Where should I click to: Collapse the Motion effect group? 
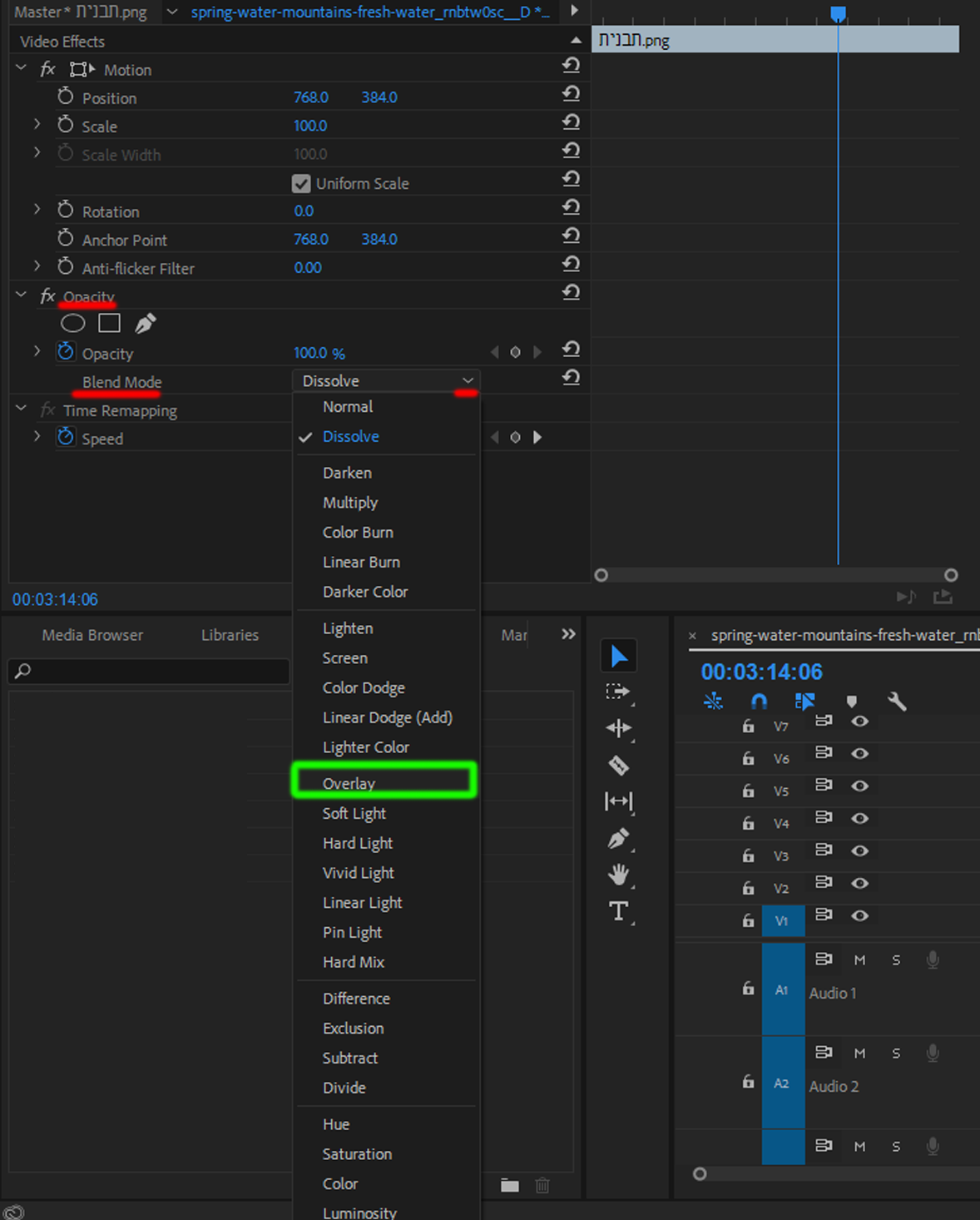click(22, 68)
